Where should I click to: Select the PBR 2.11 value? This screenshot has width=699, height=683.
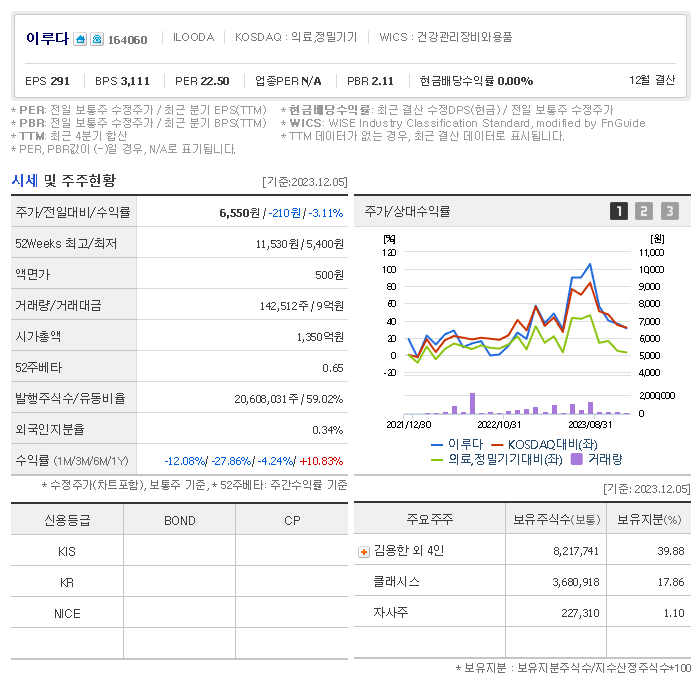coord(370,81)
